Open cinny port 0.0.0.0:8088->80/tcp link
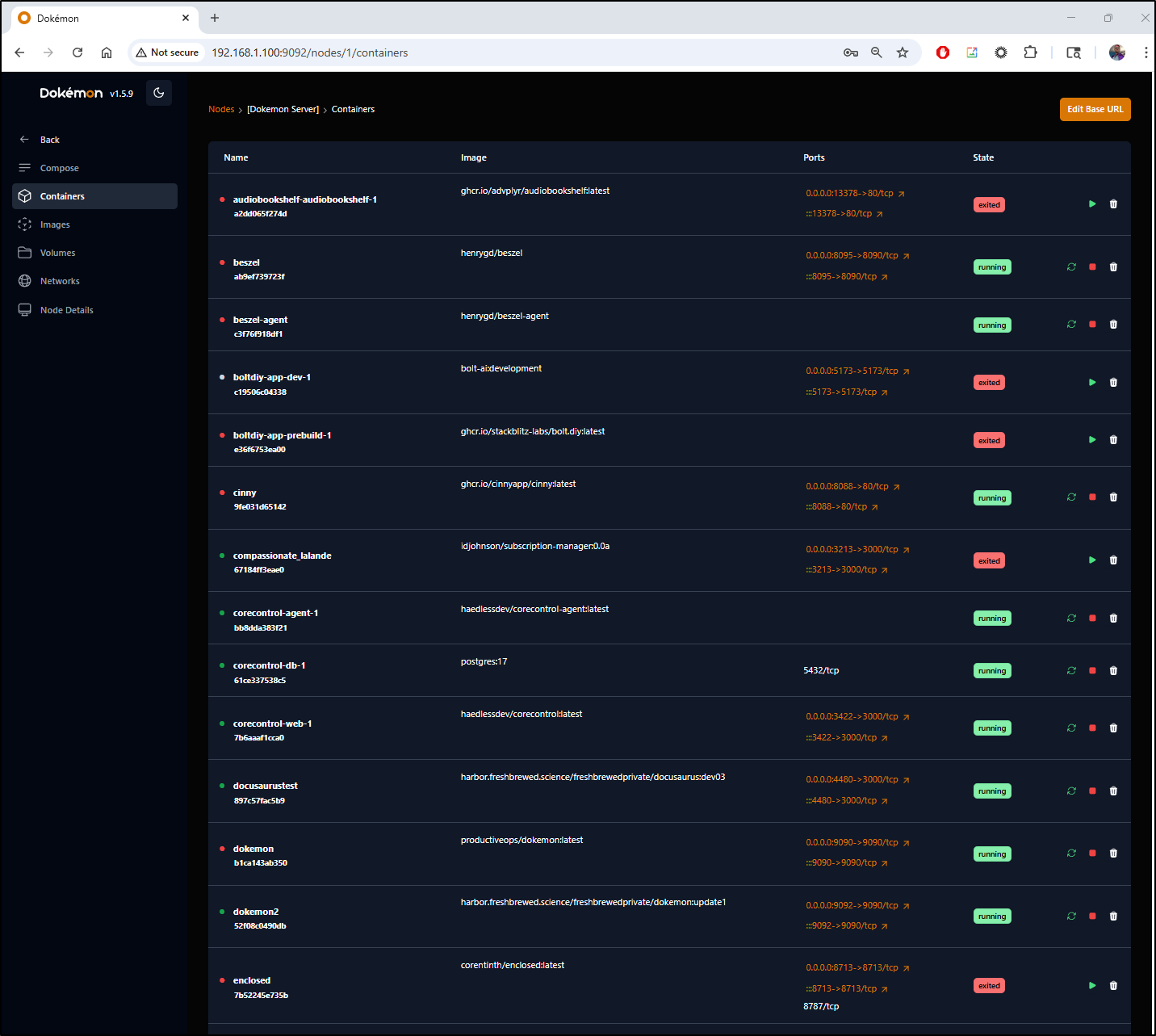Viewport: 1156px width, 1036px height. pyautogui.click(x=852, y=487)
